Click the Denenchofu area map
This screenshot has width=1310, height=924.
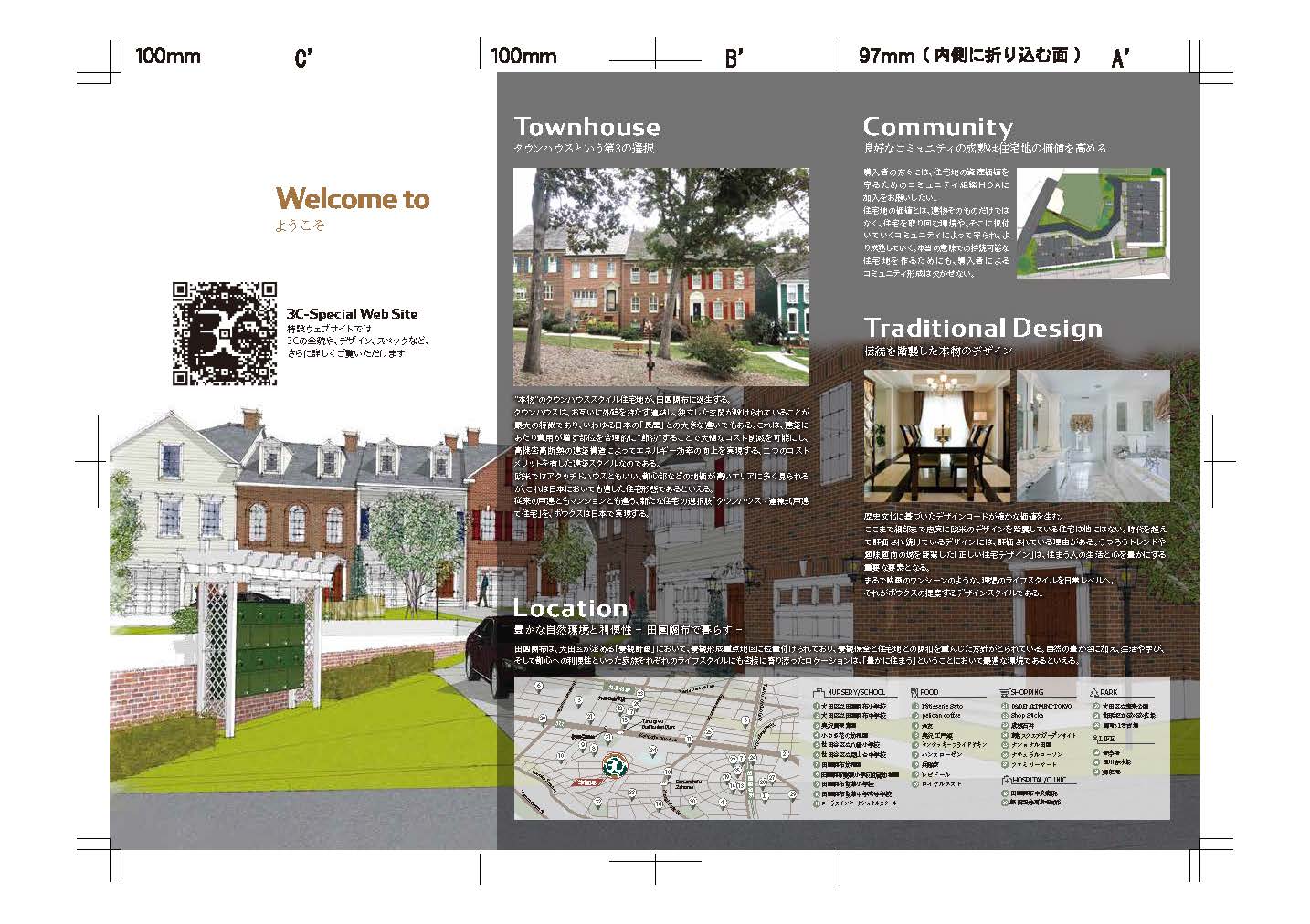[657, 748]
